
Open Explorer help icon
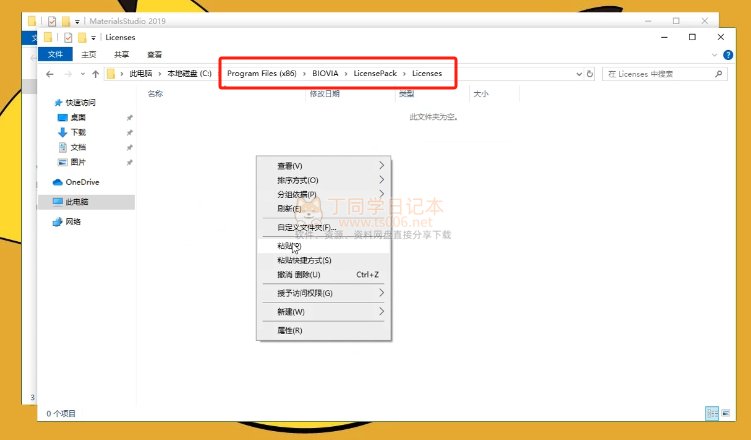coord(728,55)
